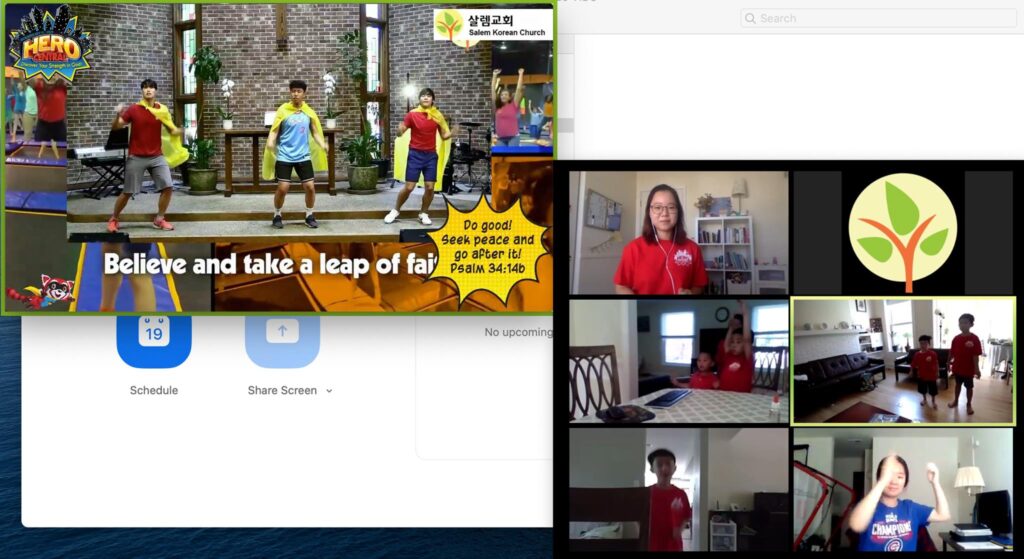Click the Salem Korean Church logo banner
This screenshot has width=1024, height=559.
[x=493, y=25]
